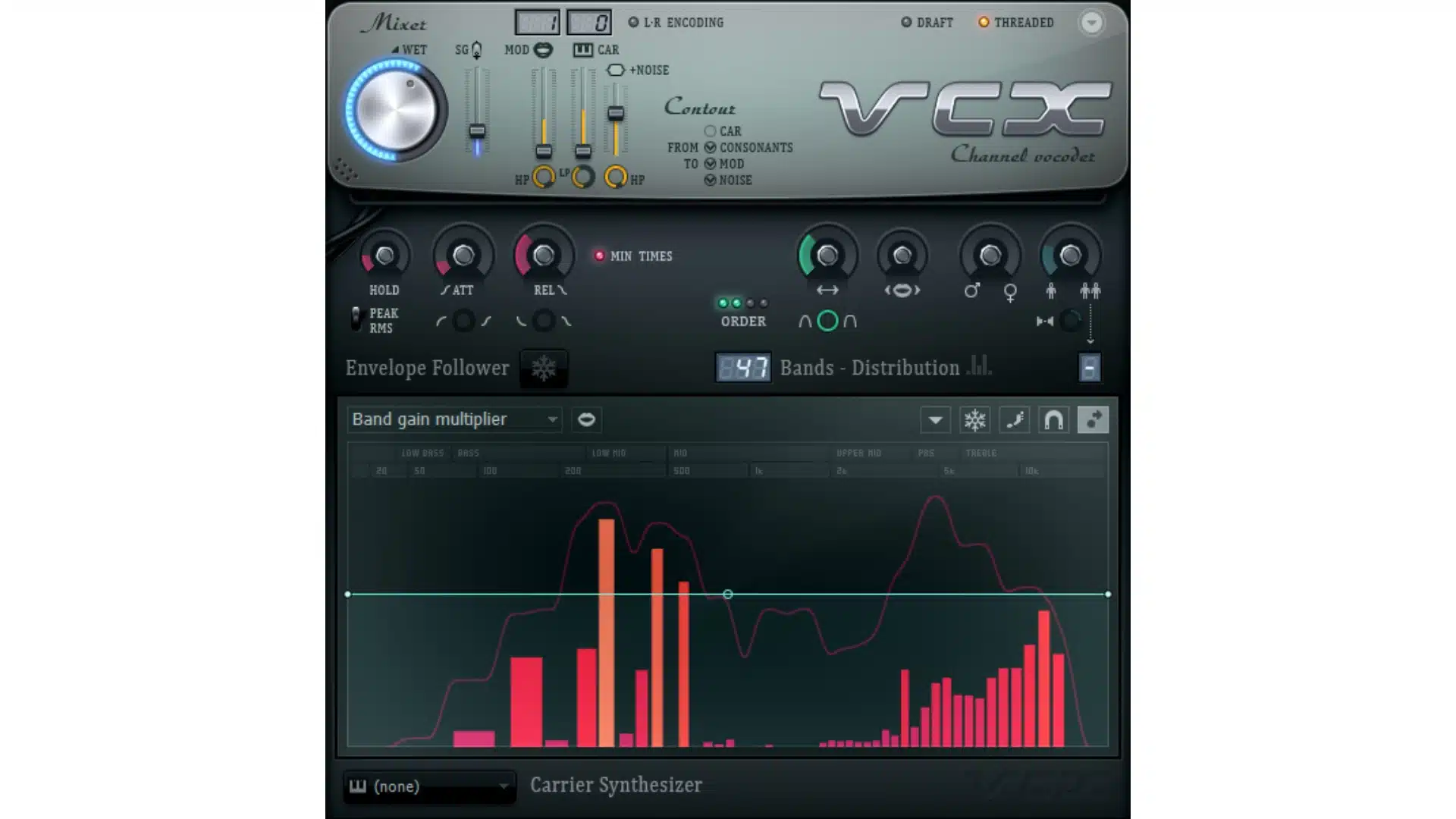This screenshot has height=819, width=1456.
Task: Click the magnet snap icon in envelope toolbar
Action: pos(1053,419)
